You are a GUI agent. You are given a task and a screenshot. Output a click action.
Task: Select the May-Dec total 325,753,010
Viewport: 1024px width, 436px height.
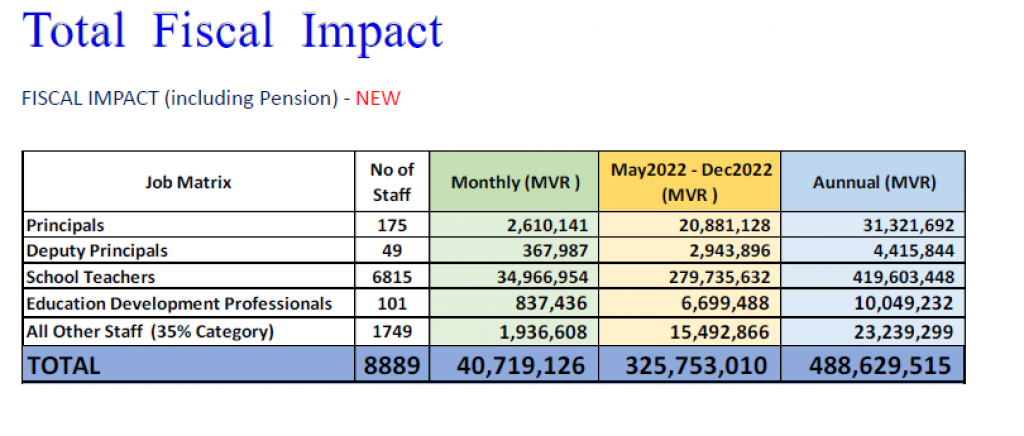(696, 365)
